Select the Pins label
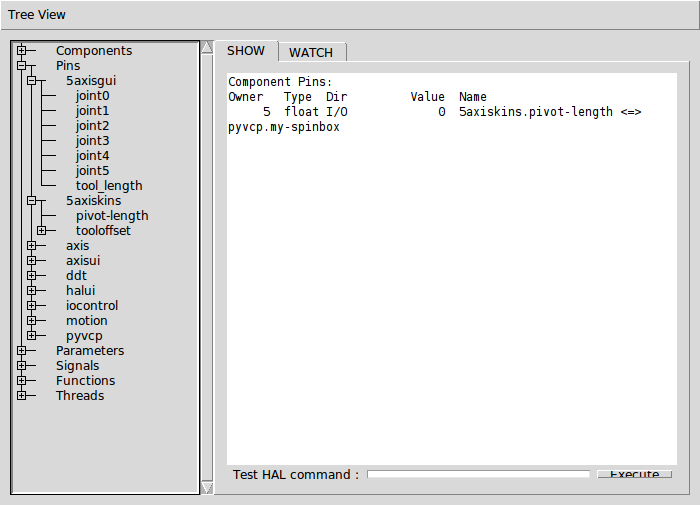This screenshot has height=505, width=700. (68, 66)
